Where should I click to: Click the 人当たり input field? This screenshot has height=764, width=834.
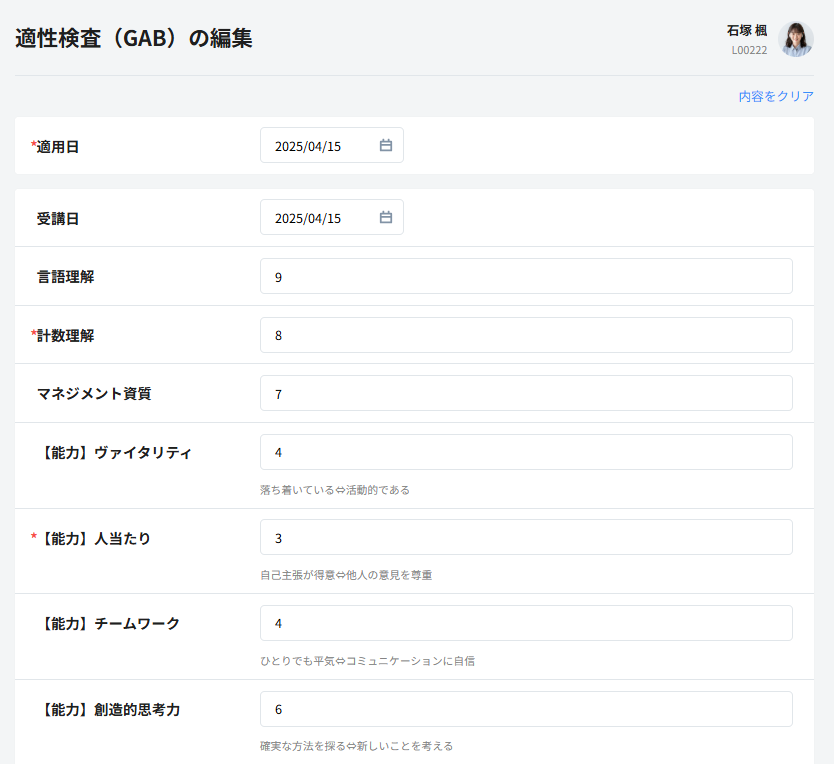[526, 538]
